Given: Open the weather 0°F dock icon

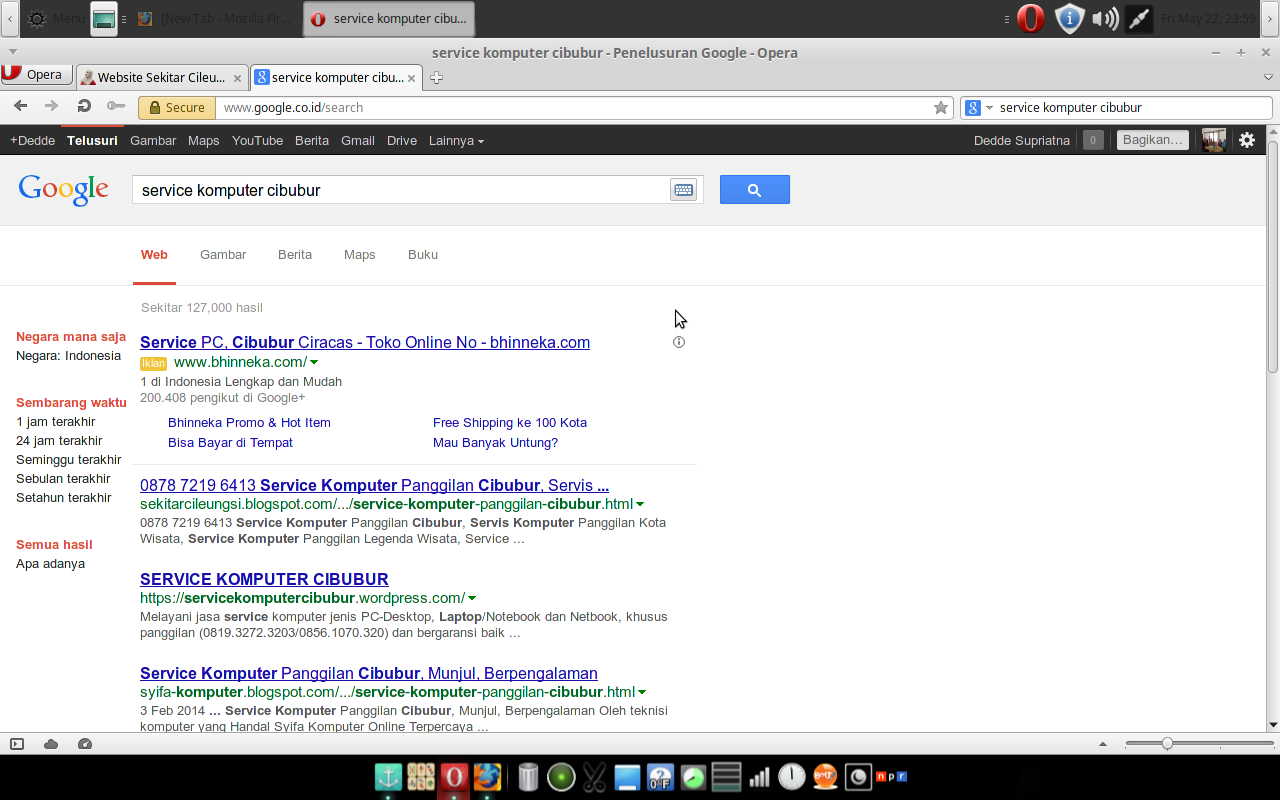Looking at the screenshot, I should [660, 777].
